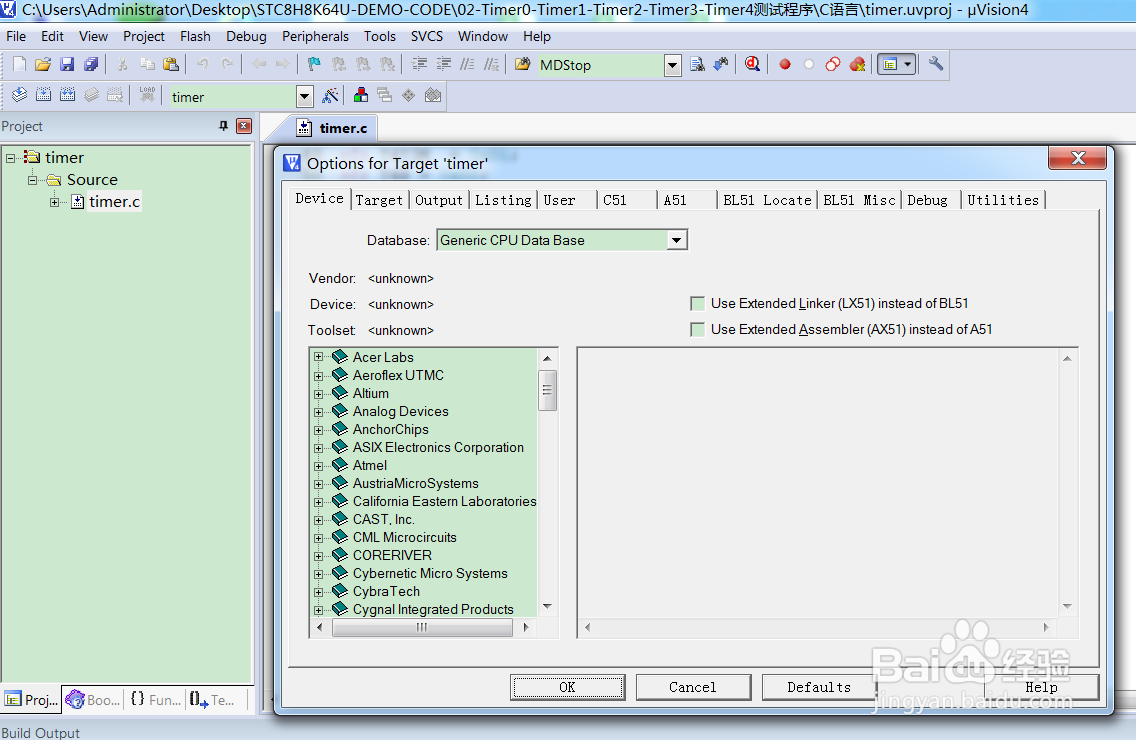Select CORERIVER in the vendor list
The image size is (1136, 740).
click(392, 555)
